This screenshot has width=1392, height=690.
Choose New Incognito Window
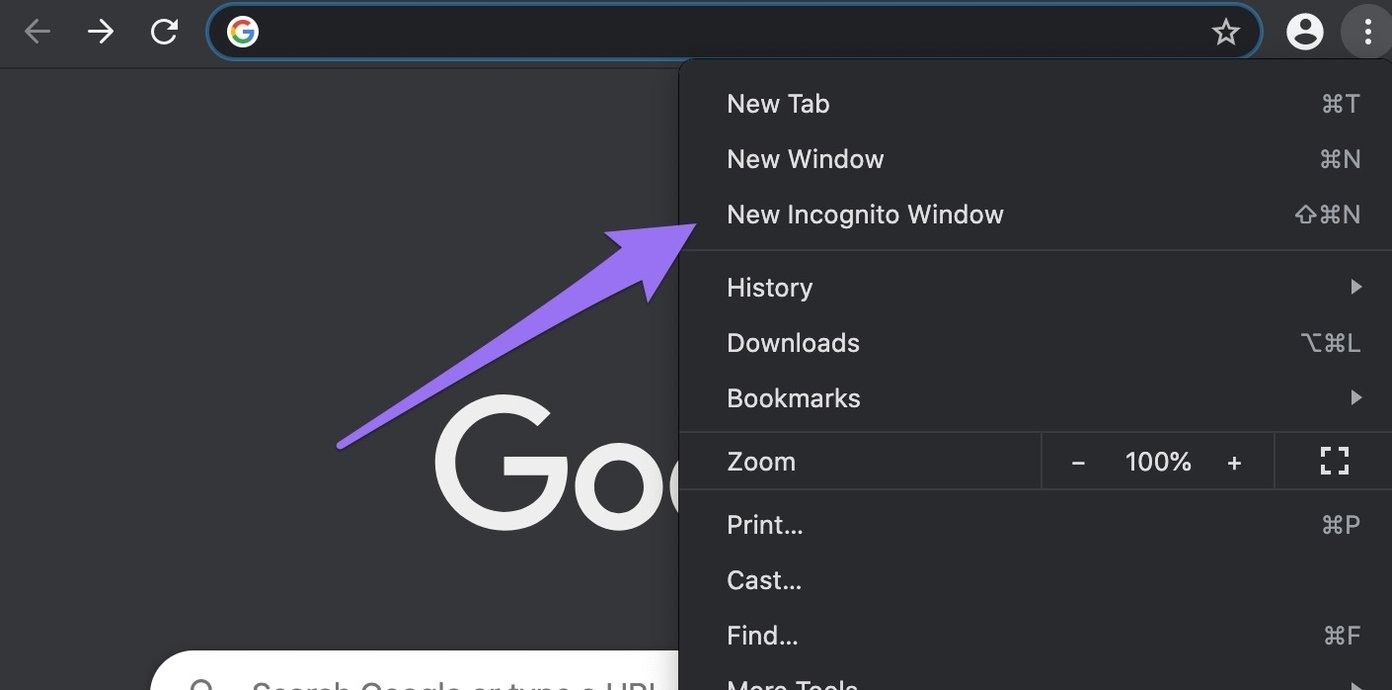(865, 215)
